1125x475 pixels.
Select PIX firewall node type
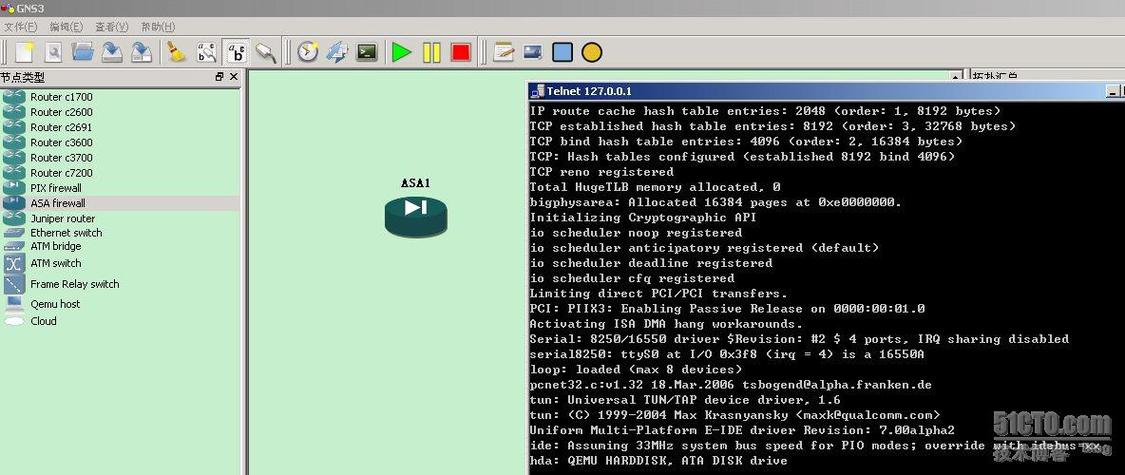(120, 188)
